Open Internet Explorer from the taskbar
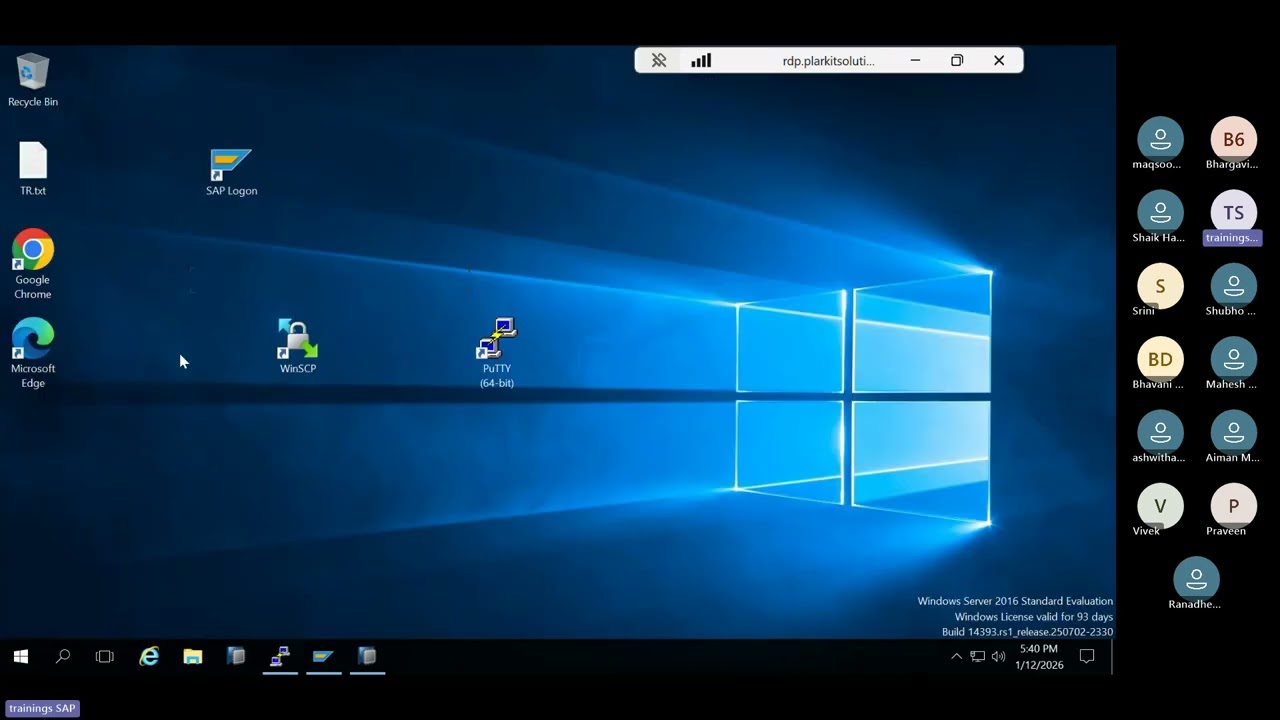Image resolution: width=1280 pixels, height=720 pixels. pyautogui.click(x=149, y=657)
